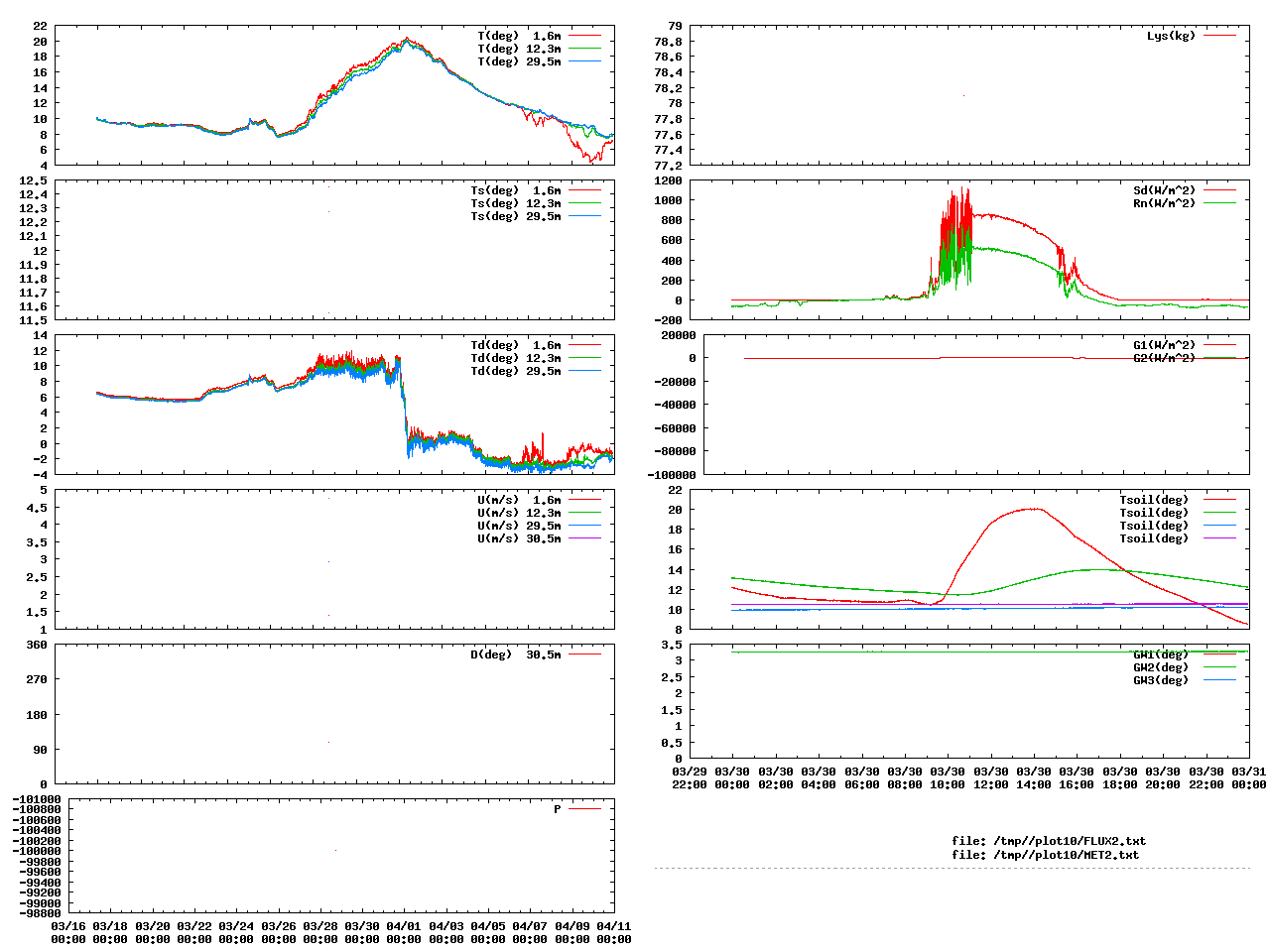1270x952 pixels.
Task: Pick the 'Td(deg) 1.6m' legend label
Action: [x=516, y=345]
